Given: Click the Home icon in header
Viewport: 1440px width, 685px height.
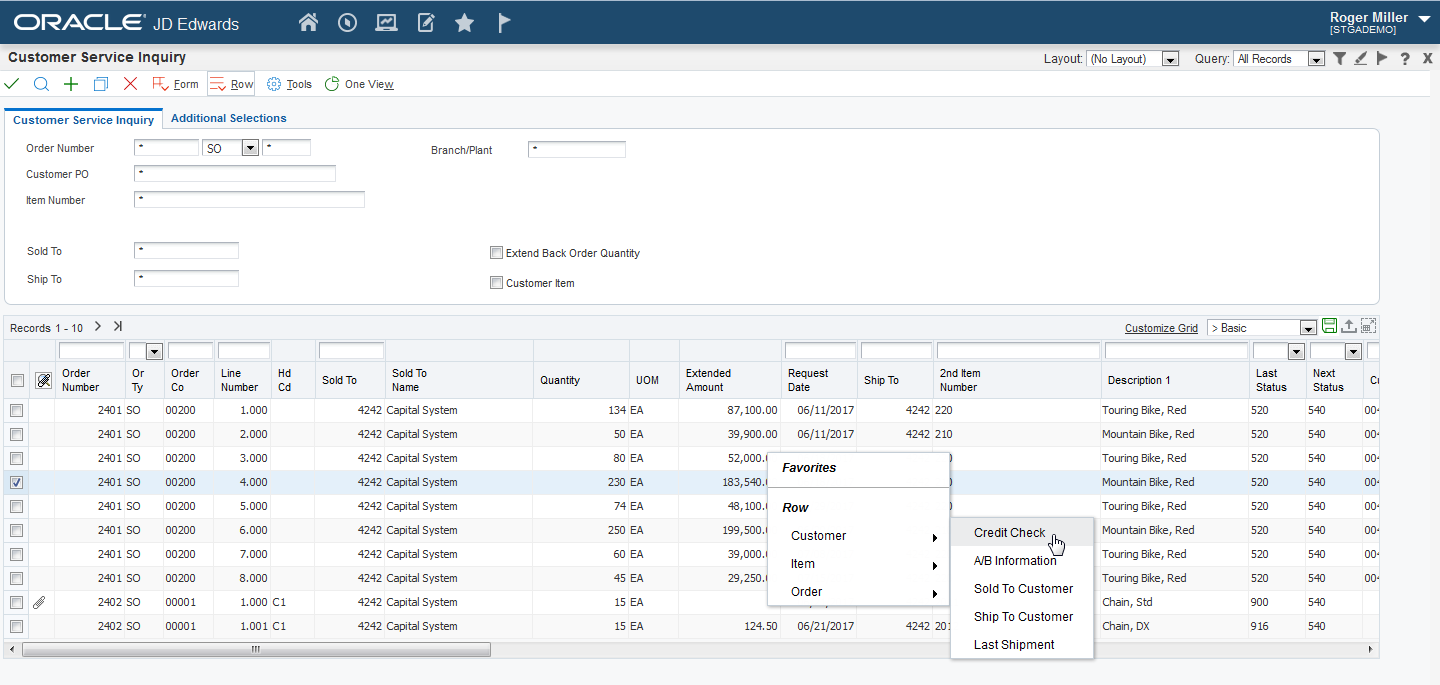Looking at the screenshot, I should (308, 22).
